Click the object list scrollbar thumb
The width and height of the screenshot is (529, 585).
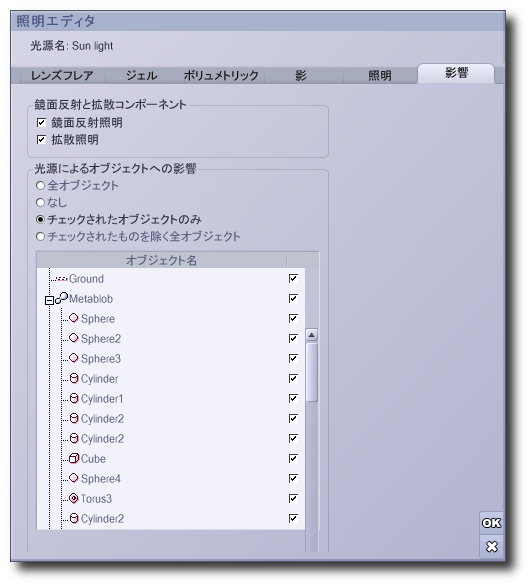[312, 372]
